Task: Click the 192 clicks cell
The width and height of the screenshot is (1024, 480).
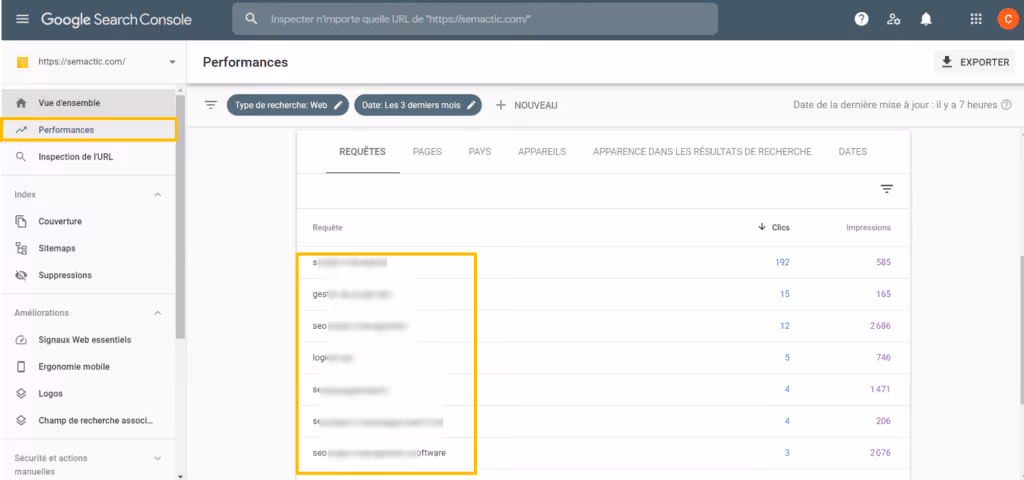Action: (x=782, y=263)
